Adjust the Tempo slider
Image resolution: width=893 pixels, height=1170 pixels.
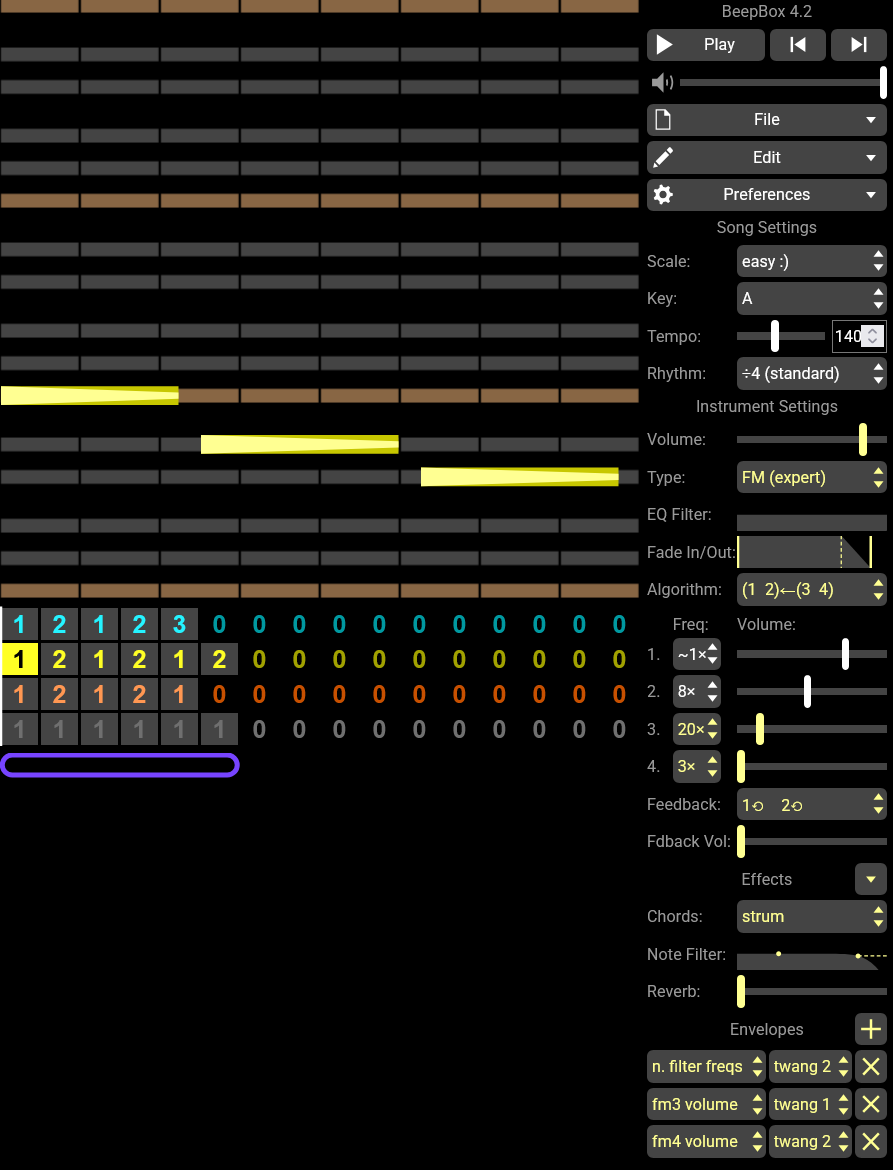click(x=781, y=336)
